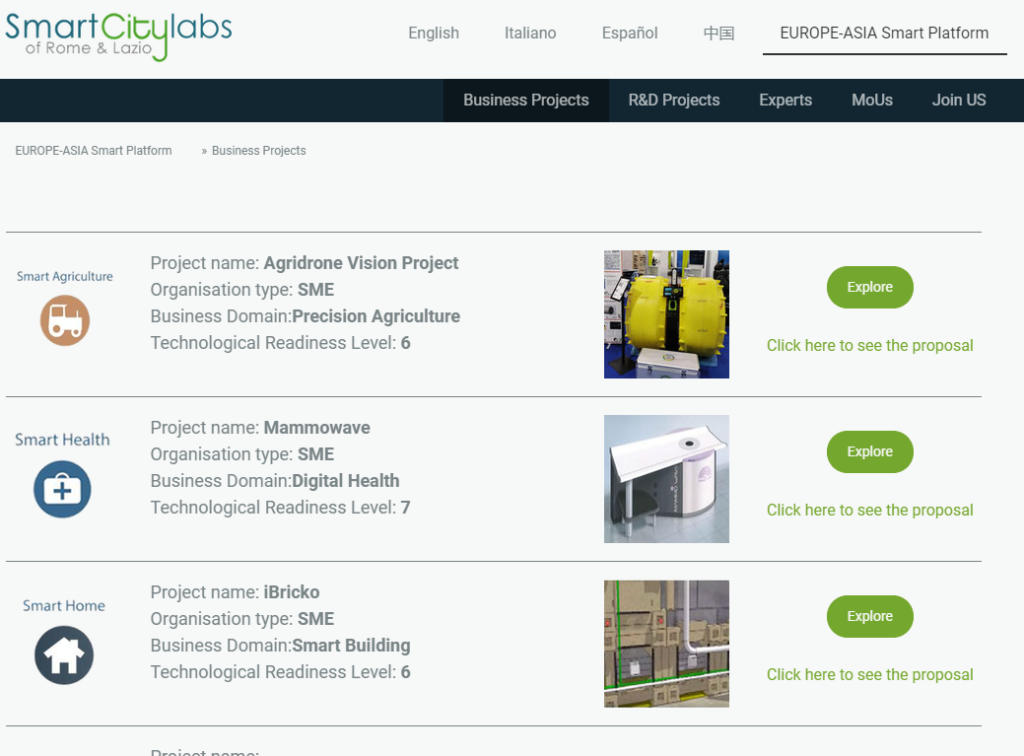Viewport: 1024px width, 756px height.
Task: Open the EUROPE-ASIA Smart Platform header tab
Action: [884, 33]
